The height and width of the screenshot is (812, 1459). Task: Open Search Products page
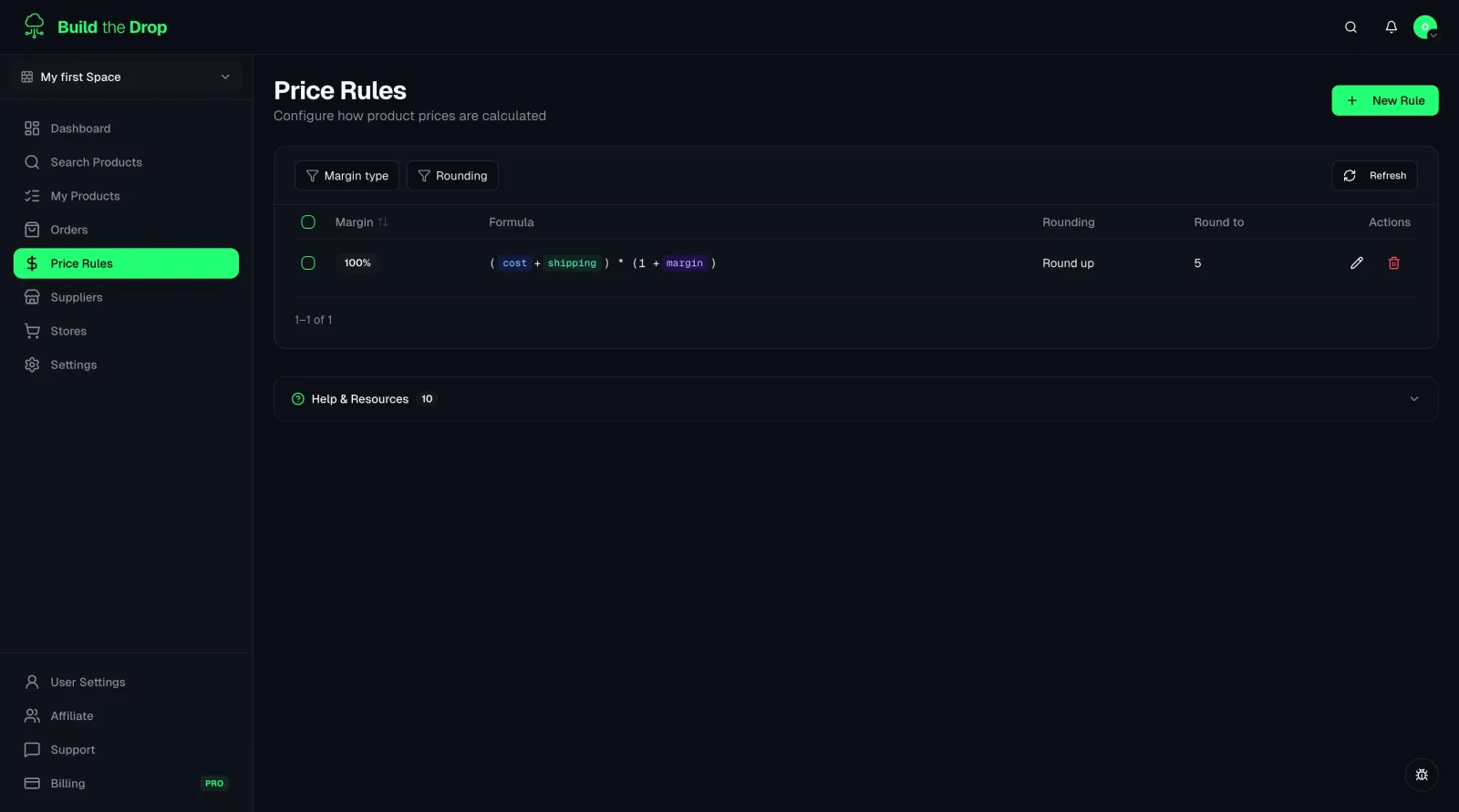126,162
